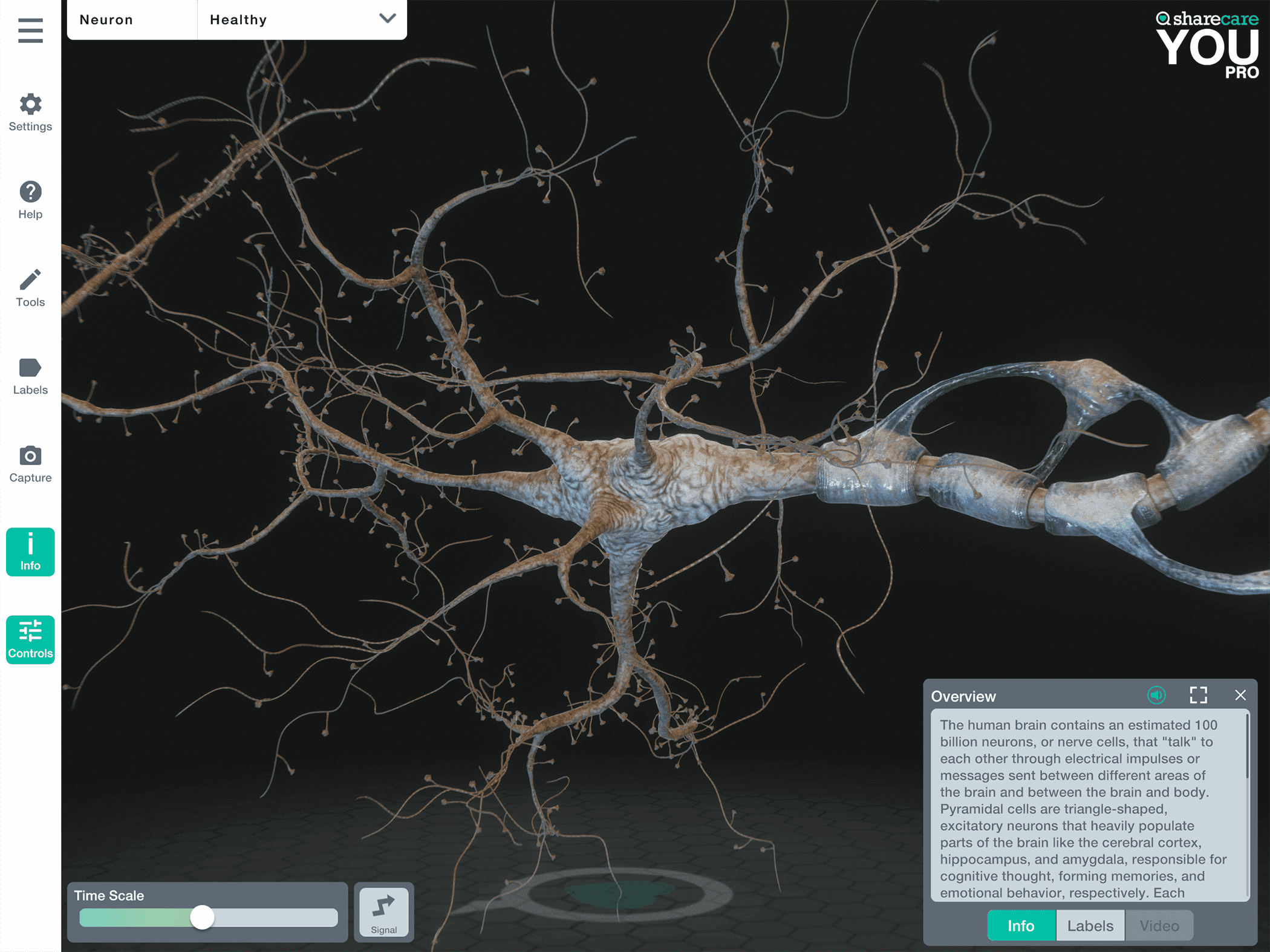Expand the Healthy condition dropdown chevron
The height and width of the screenshot is (952, 1270).
click(387, 19)
